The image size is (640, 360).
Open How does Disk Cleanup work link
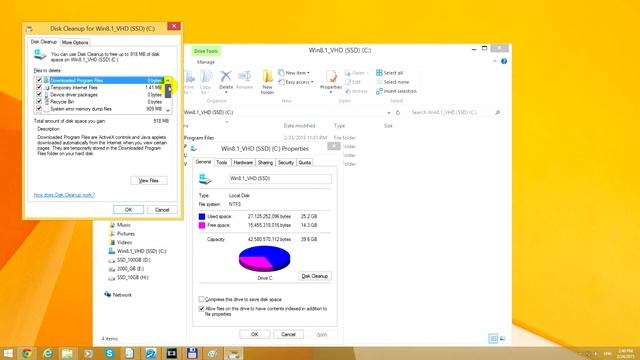(64, 195)
